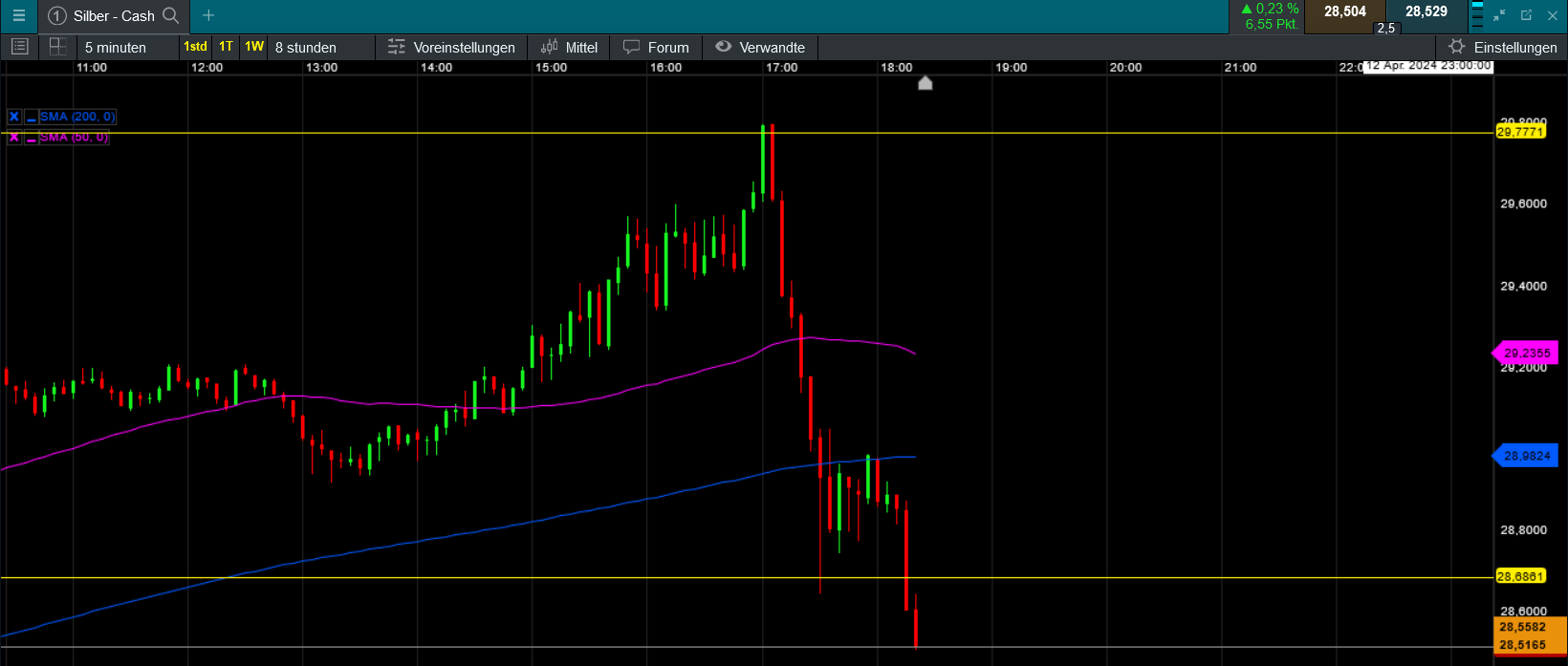Viewport: 1568px width, 666px height.
Task: Click the sell price 28,504 button
Action: click(1344, 12)
